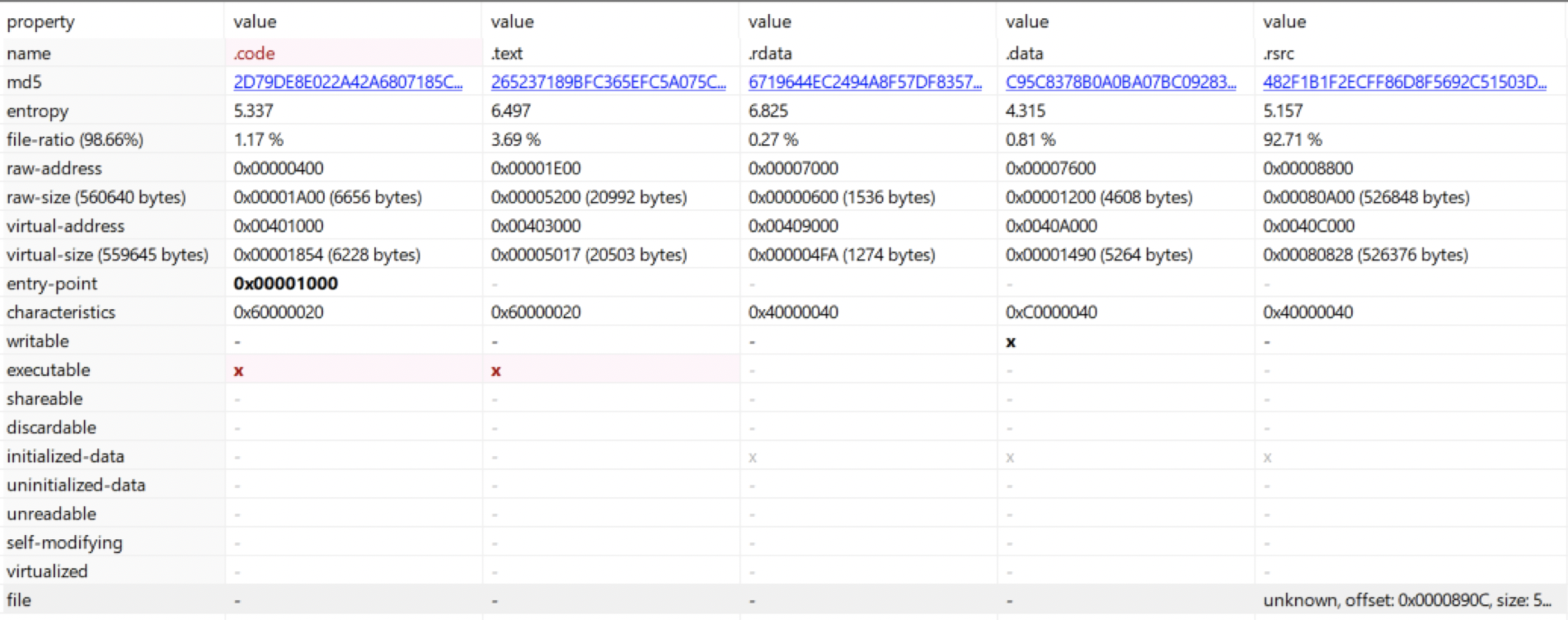Select virtual-size 0x000004FA (1274 bytes)

click(x=842, y=255)
